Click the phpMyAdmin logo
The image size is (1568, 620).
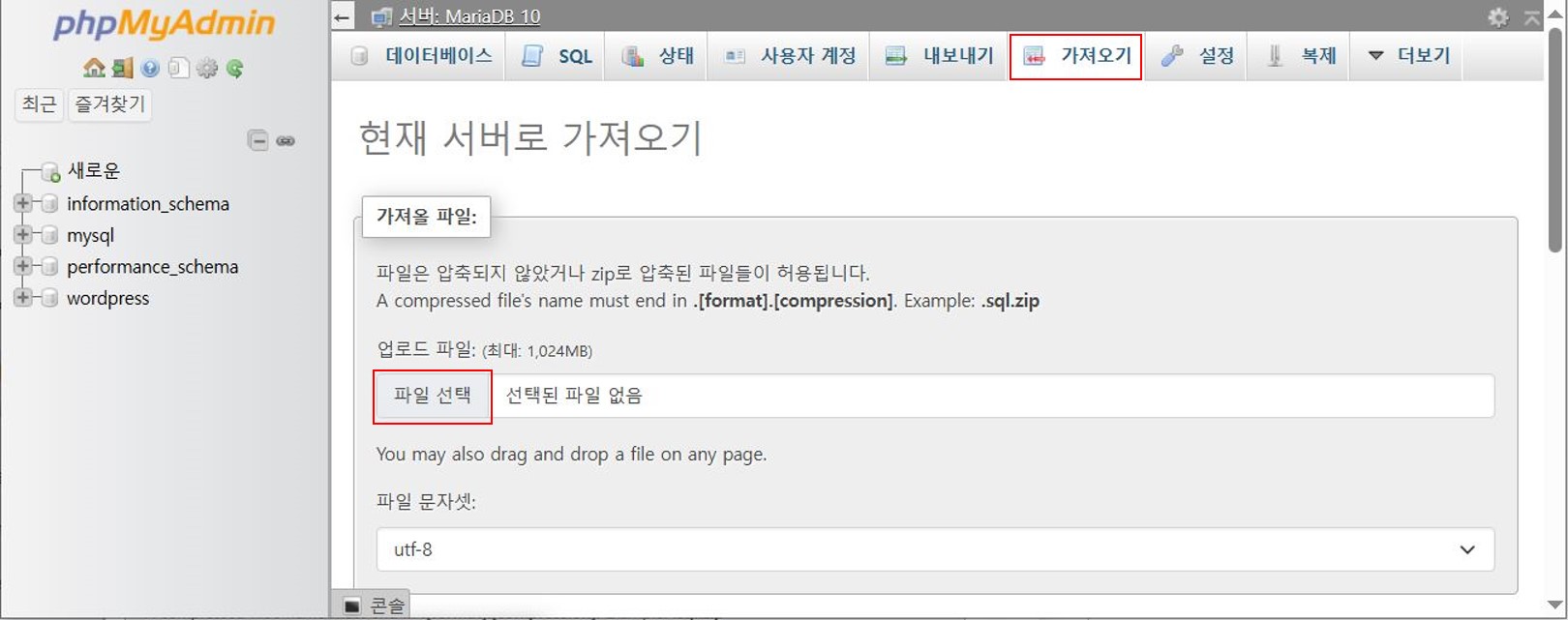tap(164, 25)
